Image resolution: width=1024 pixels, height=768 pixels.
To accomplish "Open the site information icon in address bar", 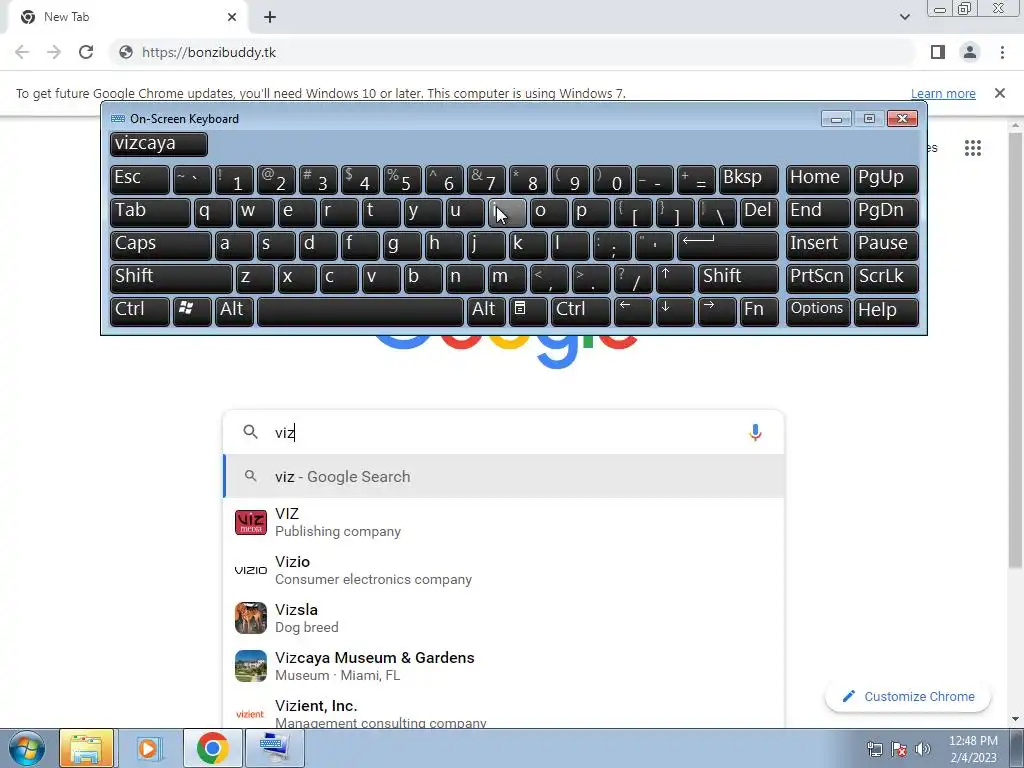I will pos(126,52).
